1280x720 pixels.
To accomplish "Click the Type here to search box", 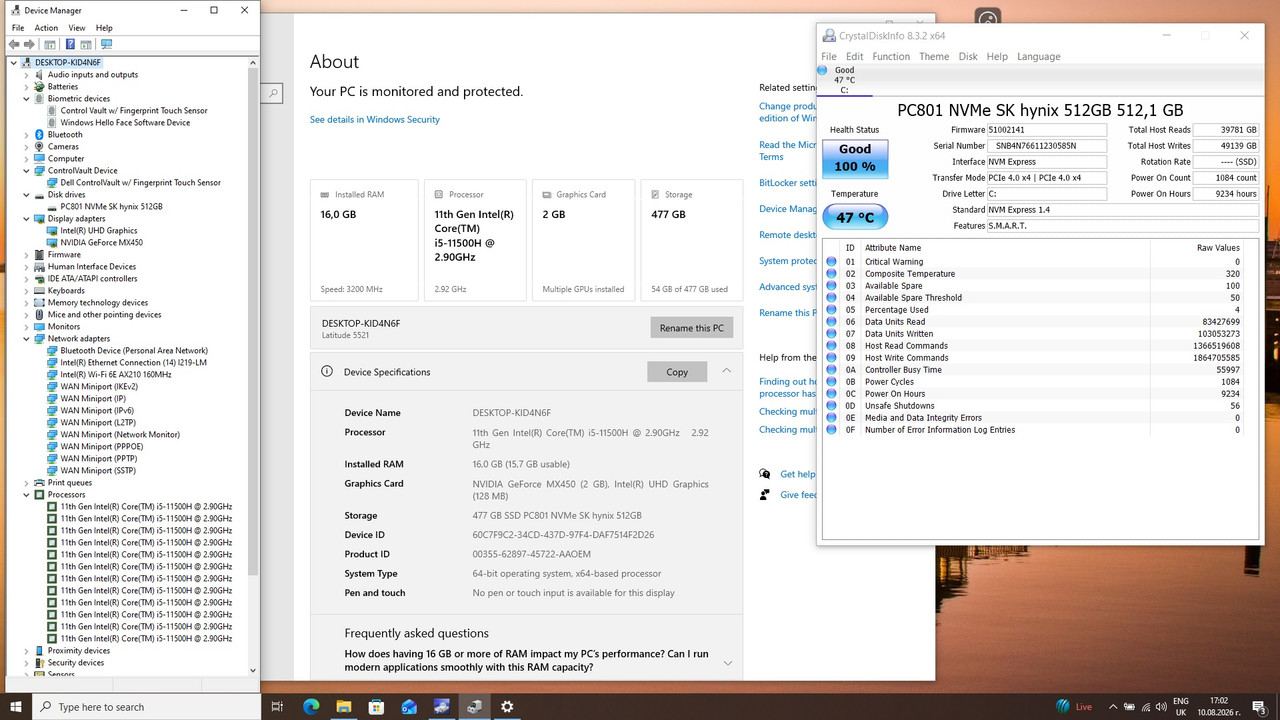I will click(x=146, y=707).
